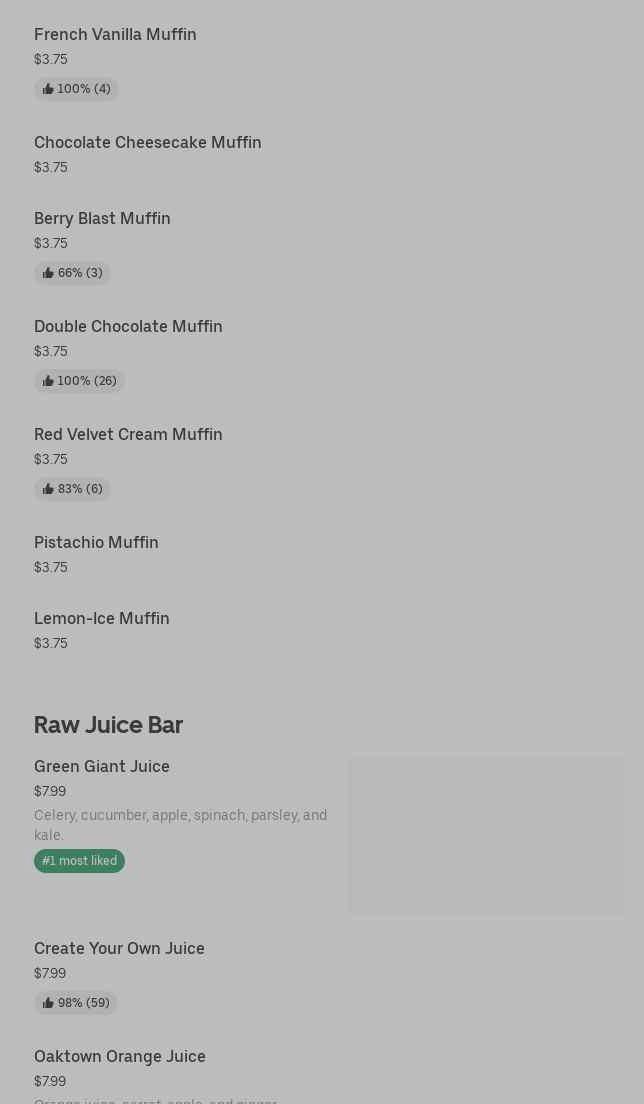Click the Green Giant Juice photo
644x1104 pixels.
[x=486, y=835]
